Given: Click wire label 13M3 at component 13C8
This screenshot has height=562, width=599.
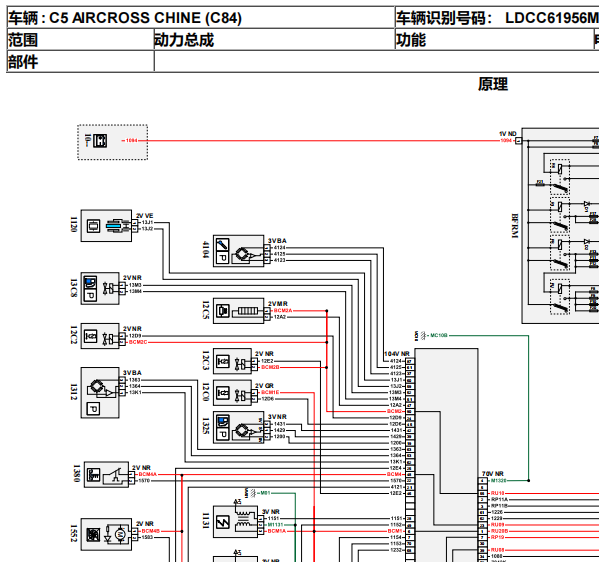Looking at the screenshot, I should click(135, 285).
